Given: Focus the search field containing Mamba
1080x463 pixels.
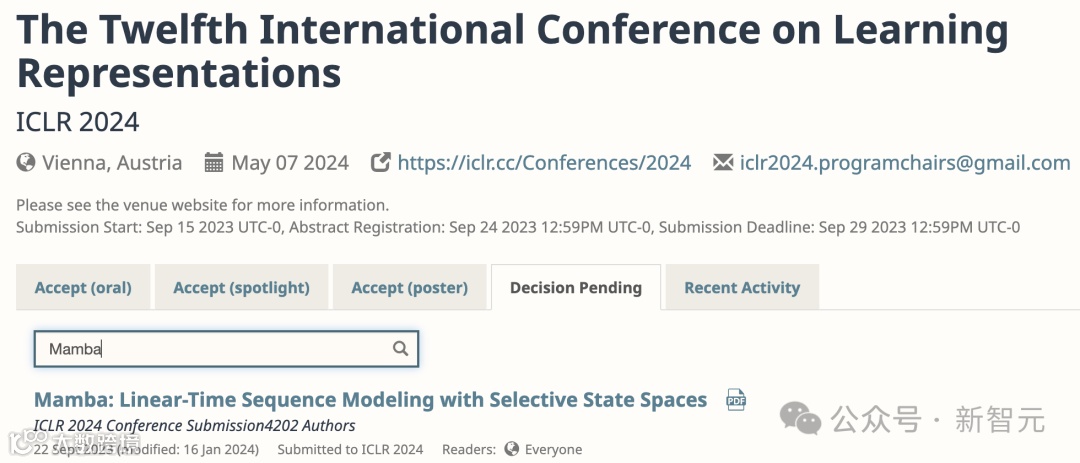Looking at the screenshot, I should click(x=215, y=349).
